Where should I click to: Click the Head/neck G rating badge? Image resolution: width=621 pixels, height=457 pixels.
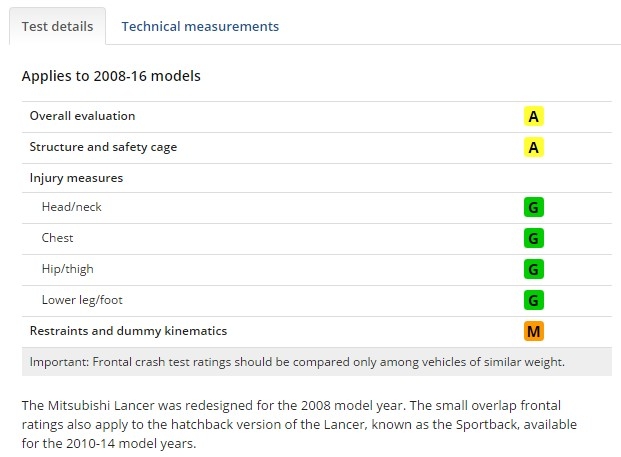tap(533, 207)
